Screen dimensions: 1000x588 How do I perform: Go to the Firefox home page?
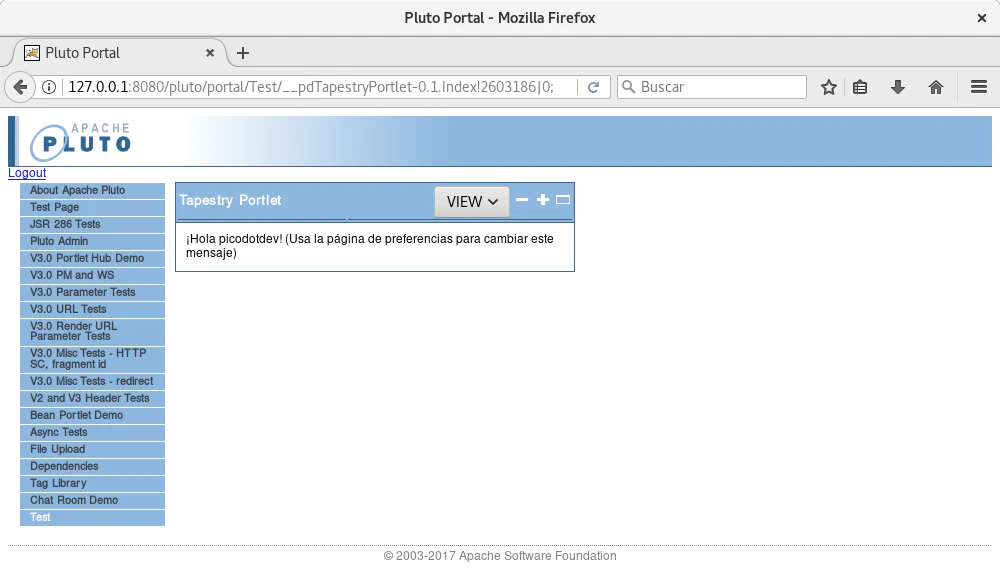click(936, 87)
